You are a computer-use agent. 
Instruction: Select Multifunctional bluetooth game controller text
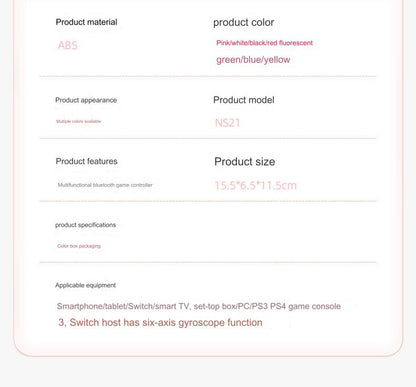pyautogui.click(x=105, y=185)
